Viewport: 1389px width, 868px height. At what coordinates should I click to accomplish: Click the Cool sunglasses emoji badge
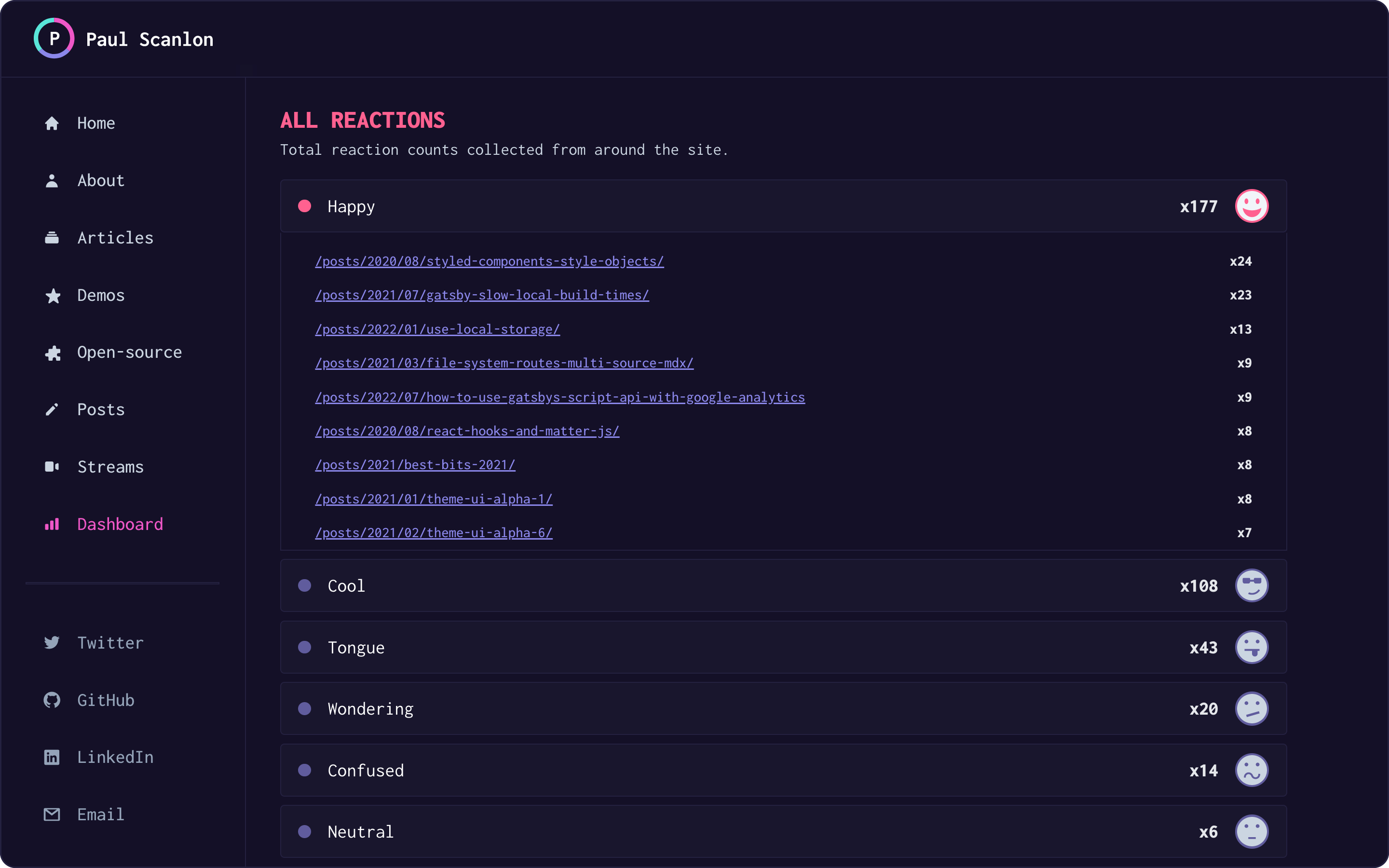(x=1252, y=585)
